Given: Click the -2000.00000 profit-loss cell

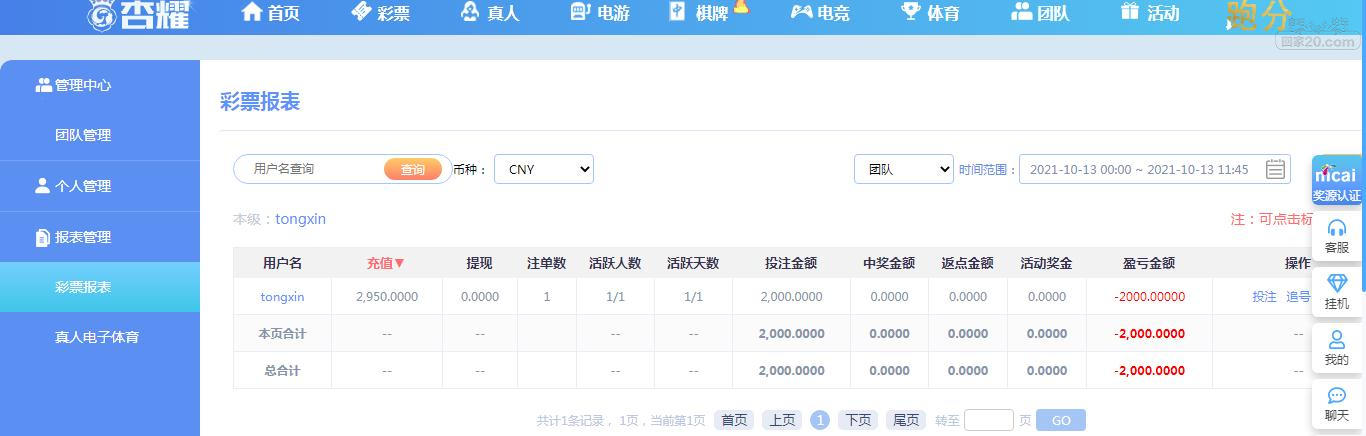Looking at the screenshot, I should [1149, 297].
